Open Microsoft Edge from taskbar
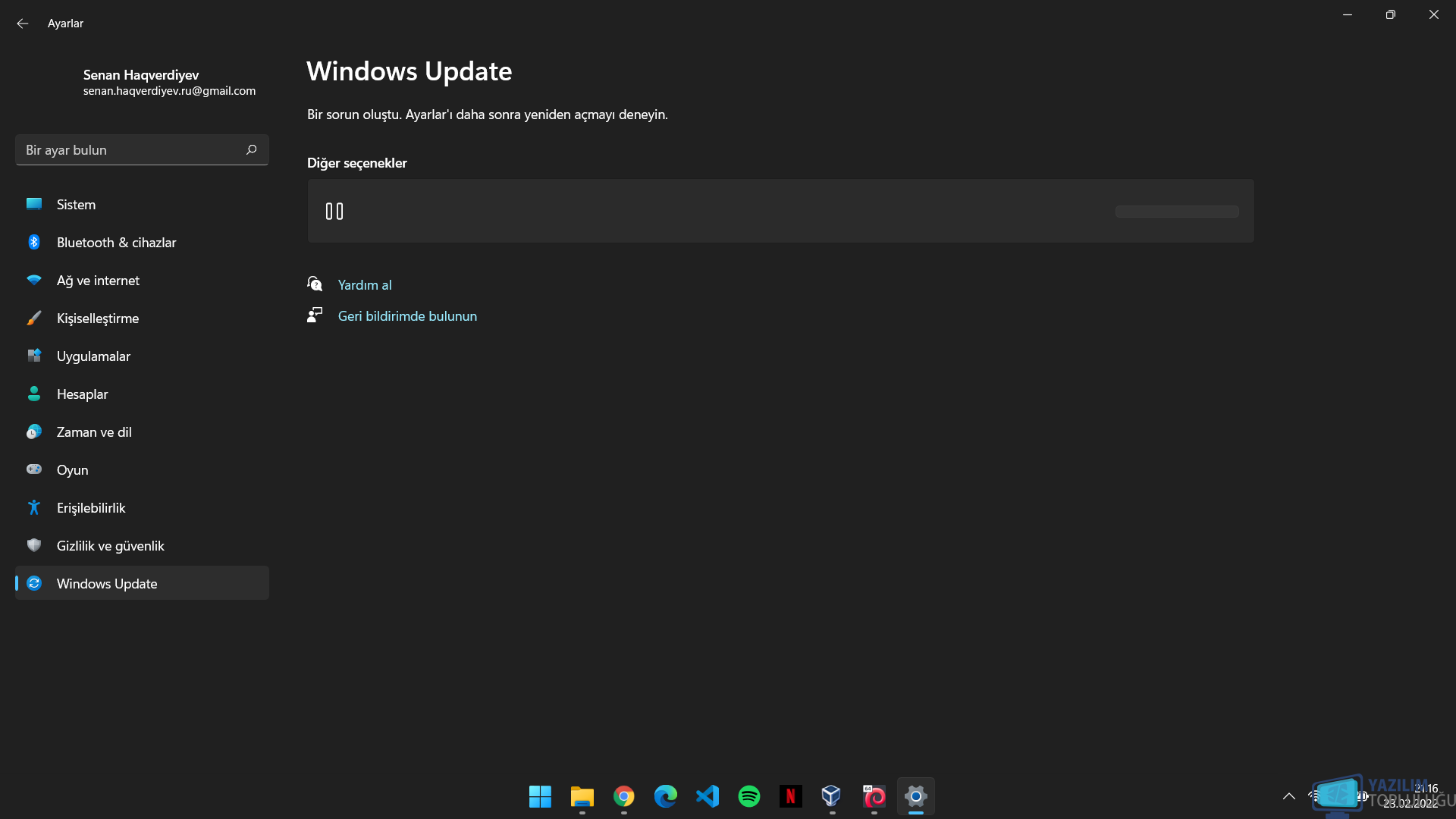1456x819 pixels. [x=665, y=796]
